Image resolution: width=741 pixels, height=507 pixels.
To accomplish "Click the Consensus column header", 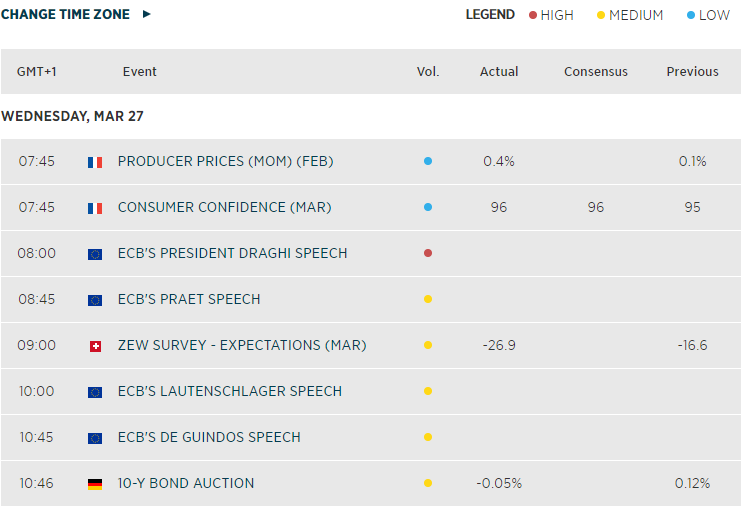I will point(596,72).
